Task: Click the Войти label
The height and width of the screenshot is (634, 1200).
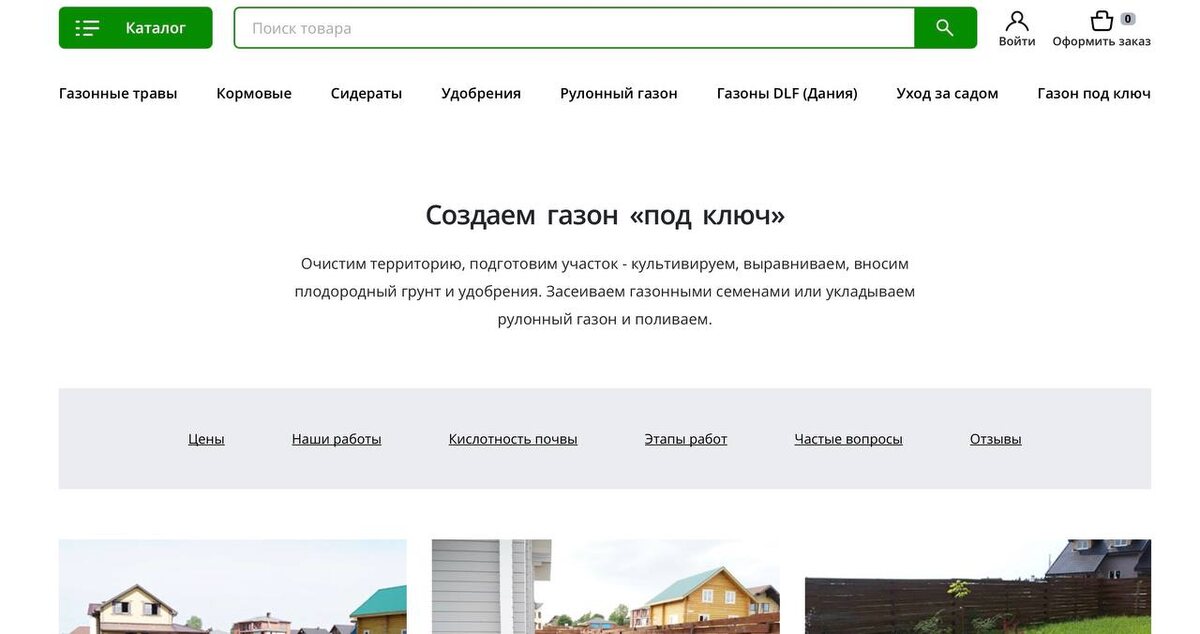Action: coord(1017,41)
